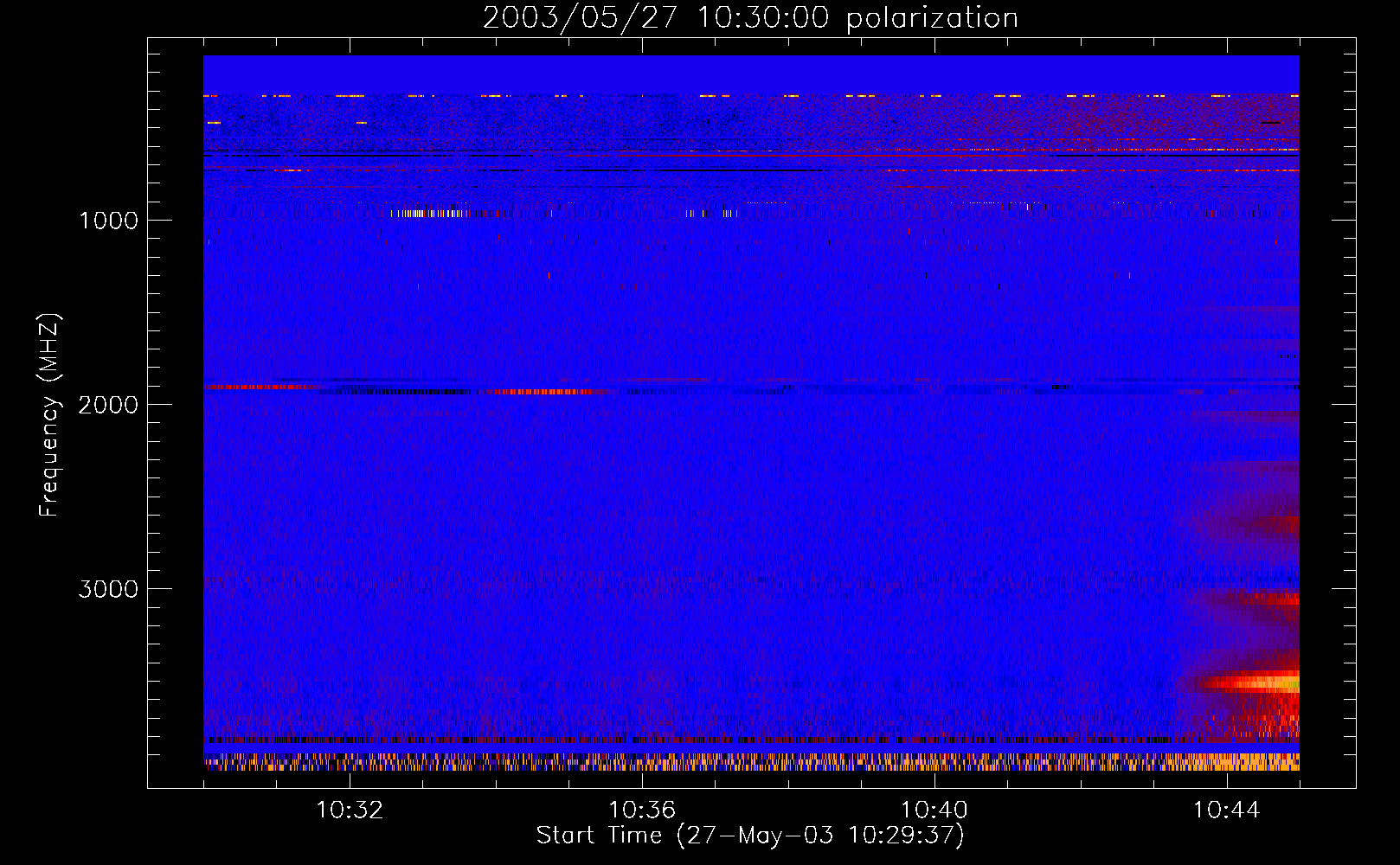The image size is (1400, 865).
Task: Click the 3000 frequency tick label
Action: [108, 589]
